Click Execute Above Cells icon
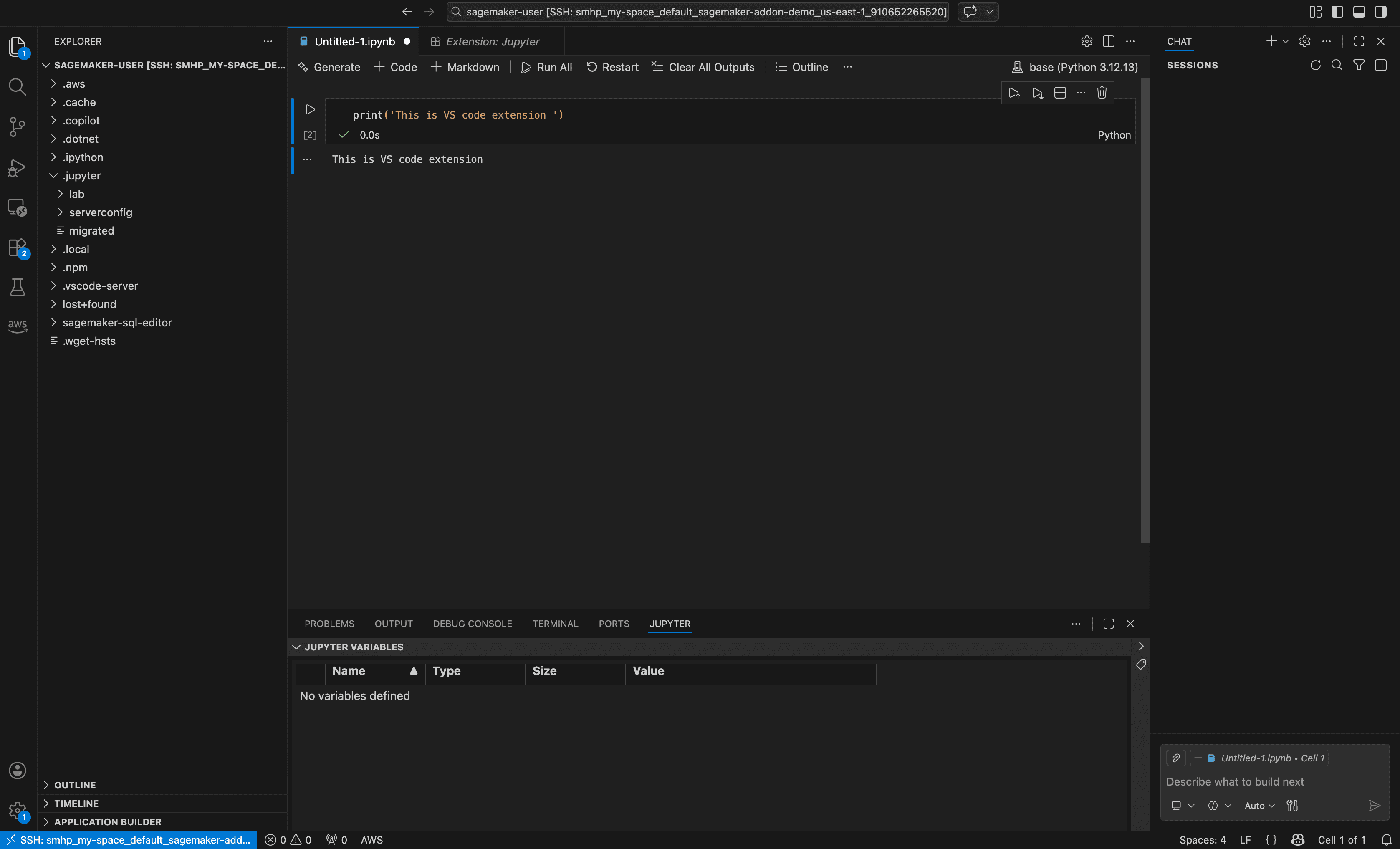Viewport: 1400px width, 849px height. [x=1014, y=93]
